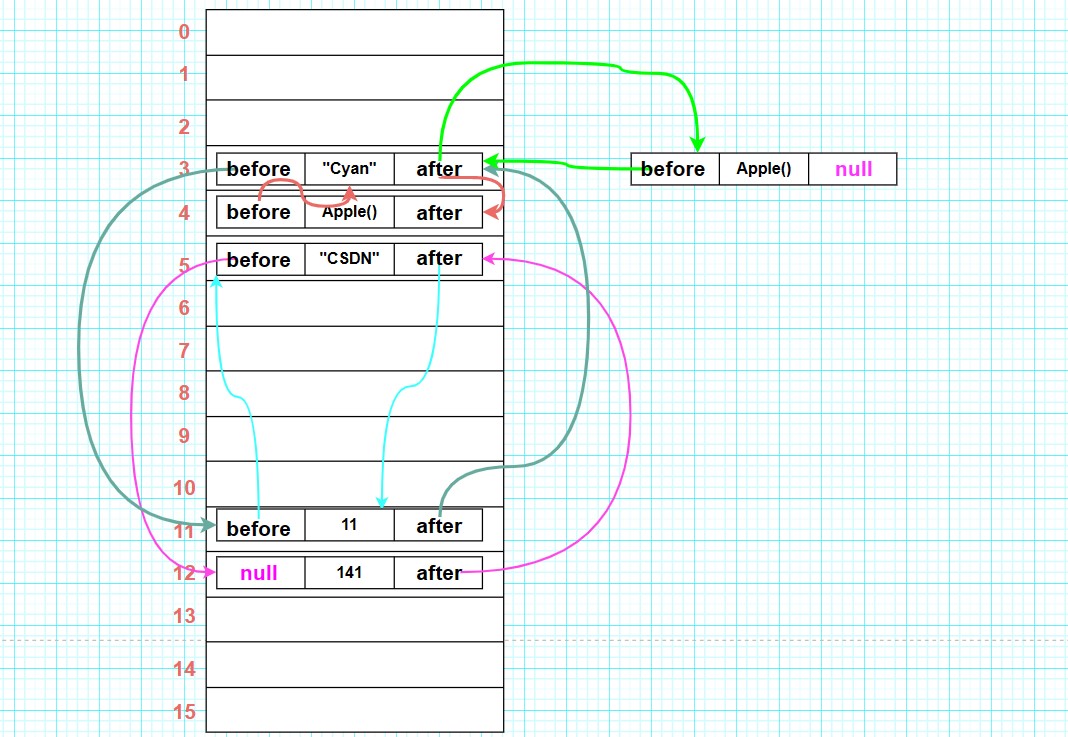Screen dimensions: 1068x737
Task: Click the before cell in row 4
Action: 260,212
